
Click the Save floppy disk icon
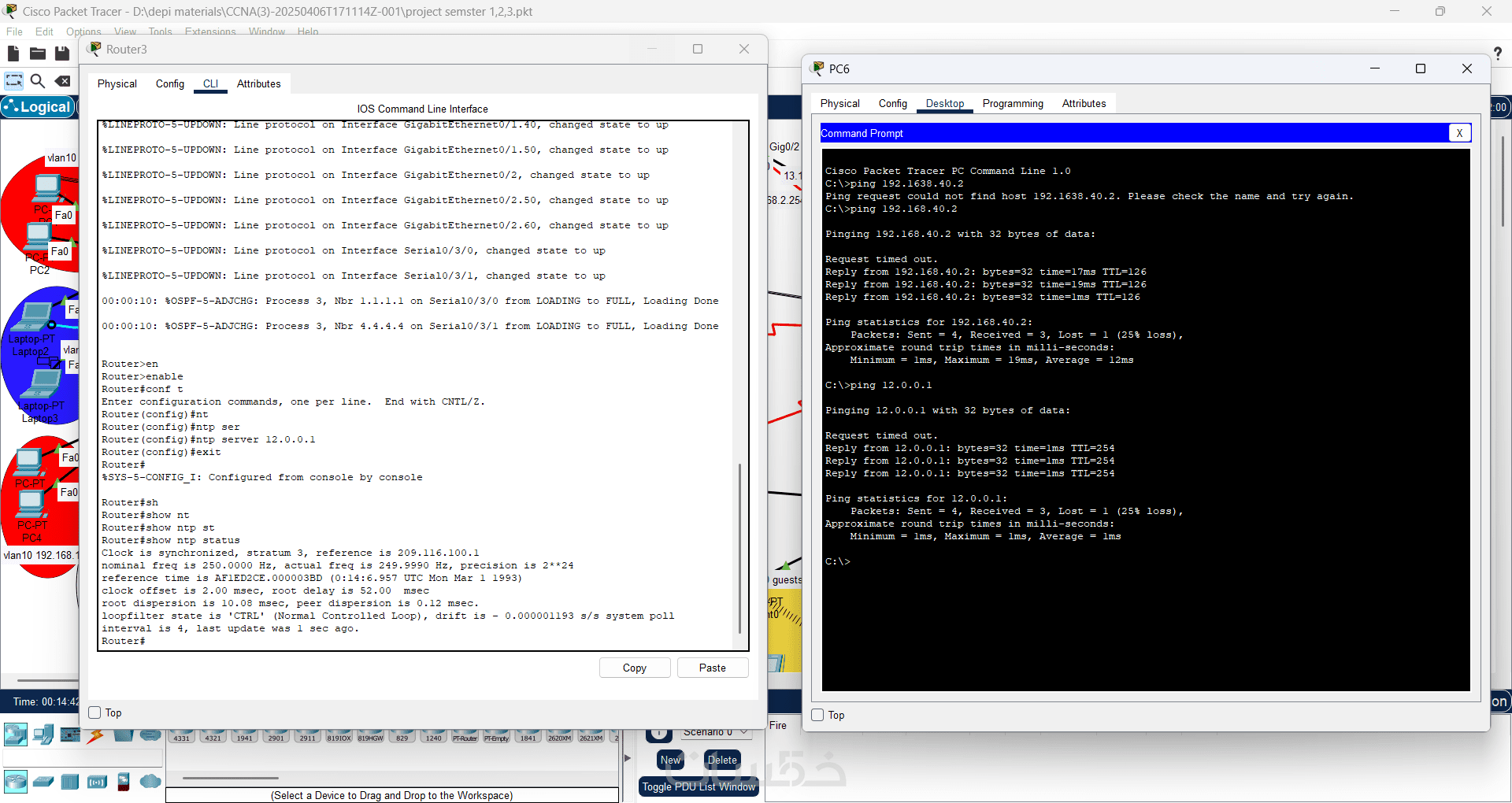pyautogui.click(x=62, y=54)
